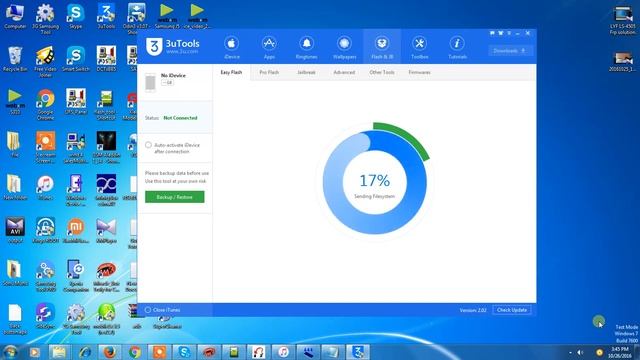Open the LYF LS-4505 Frp solution icon

(623, 20)
